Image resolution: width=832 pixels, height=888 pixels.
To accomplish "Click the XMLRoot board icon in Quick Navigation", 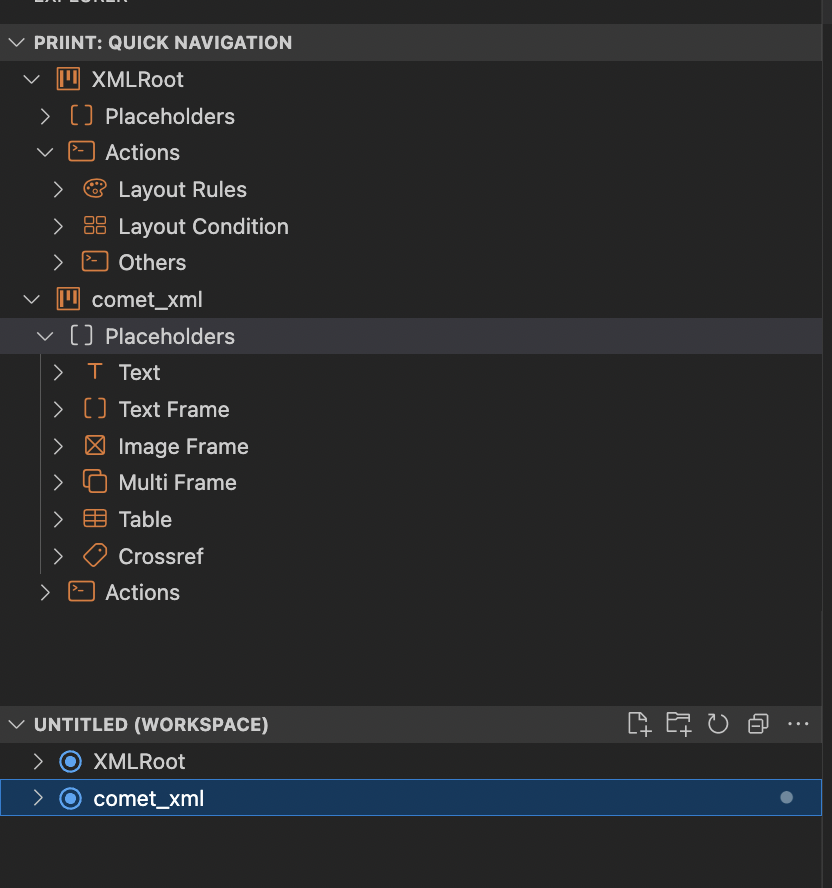I will (x=69, y=79).
